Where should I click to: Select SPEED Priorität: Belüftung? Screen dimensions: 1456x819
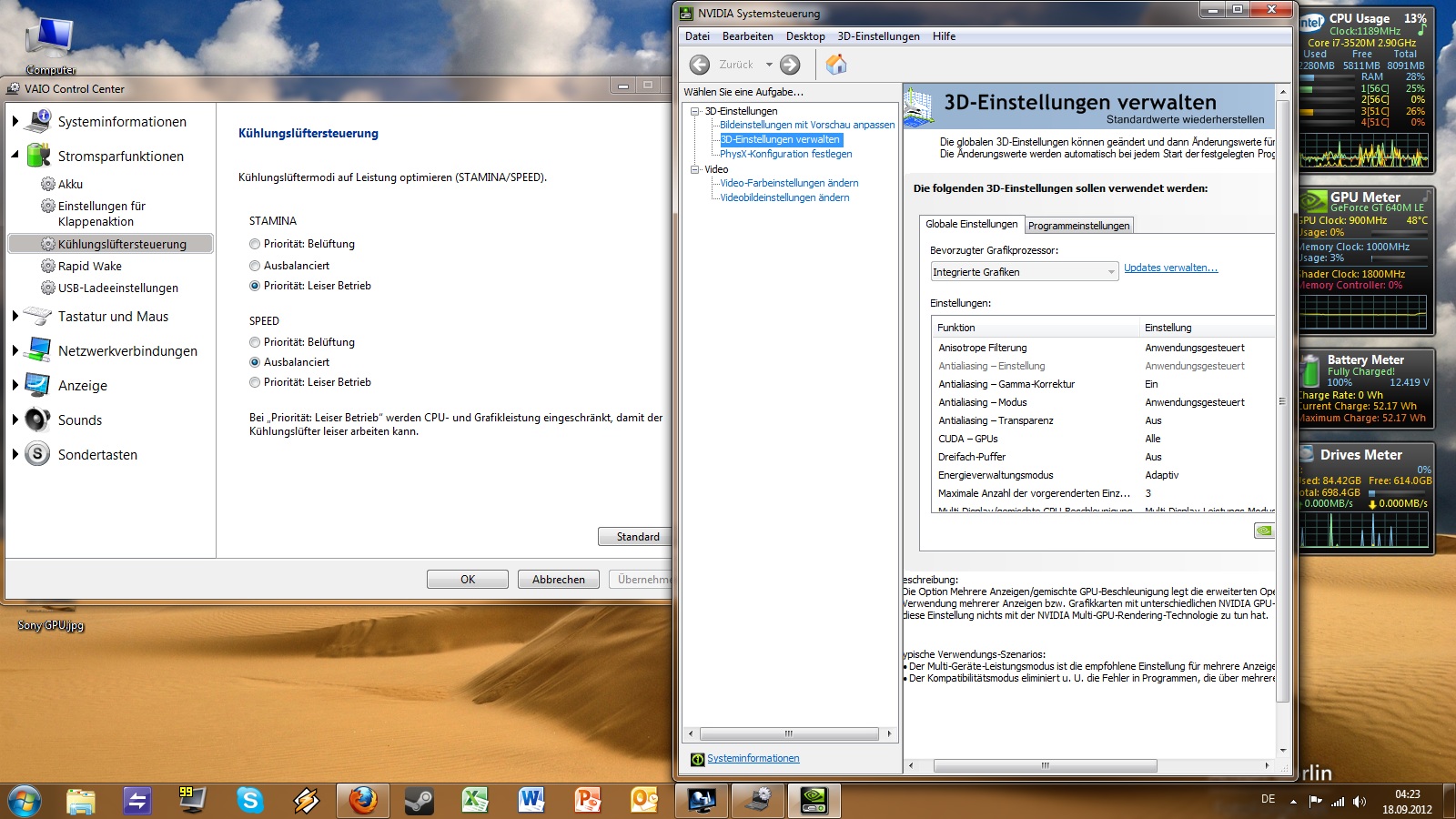[x=255, y=342]
